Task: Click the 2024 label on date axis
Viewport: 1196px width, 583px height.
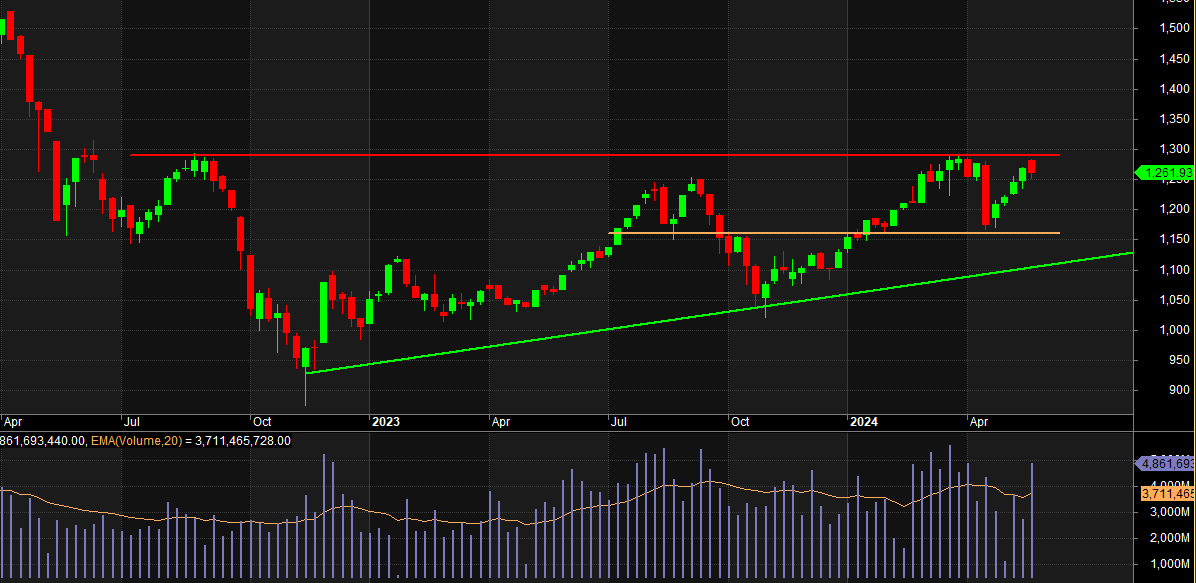Action: pos(864,420)
